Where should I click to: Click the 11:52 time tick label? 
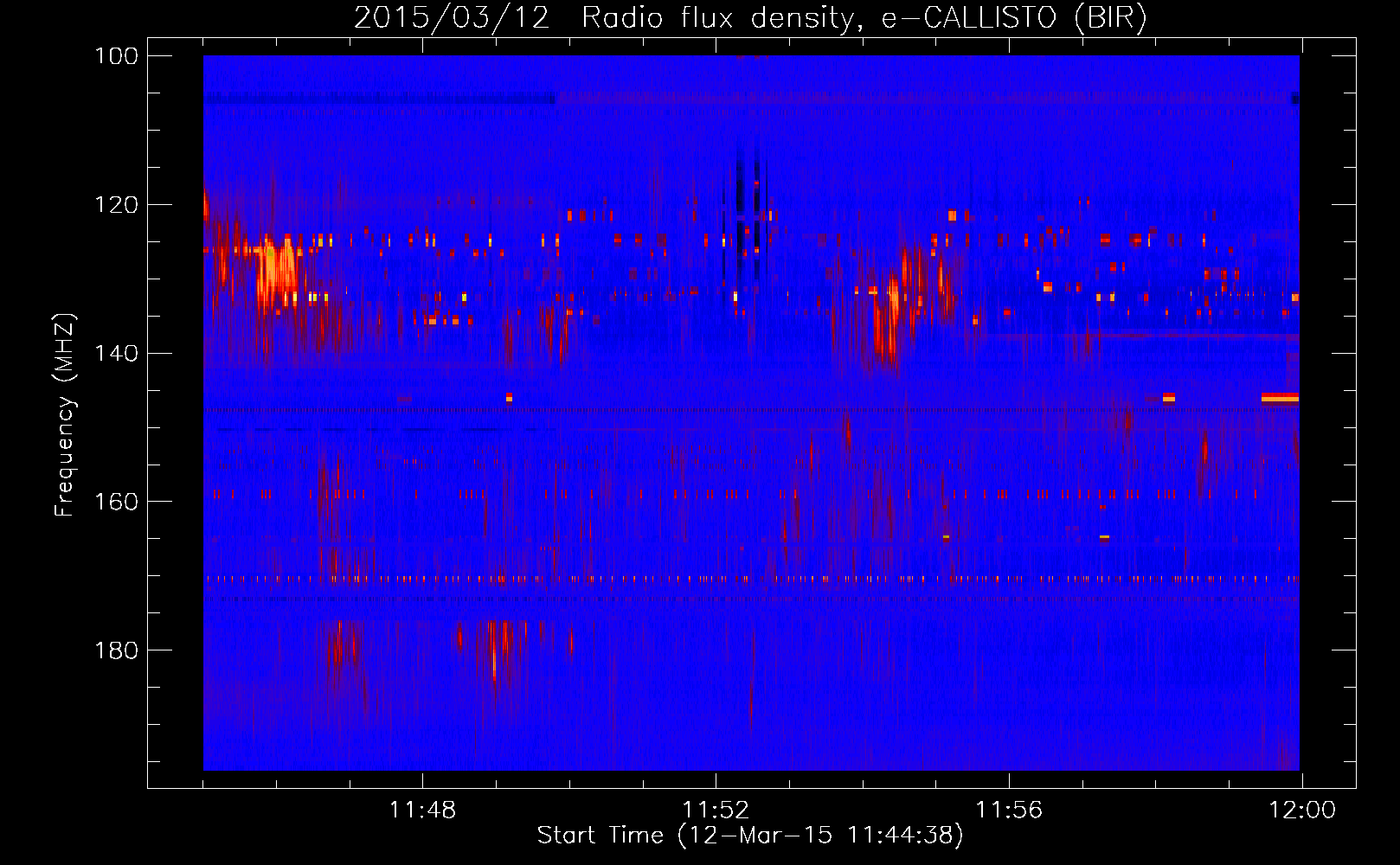[x=716, y=811]
